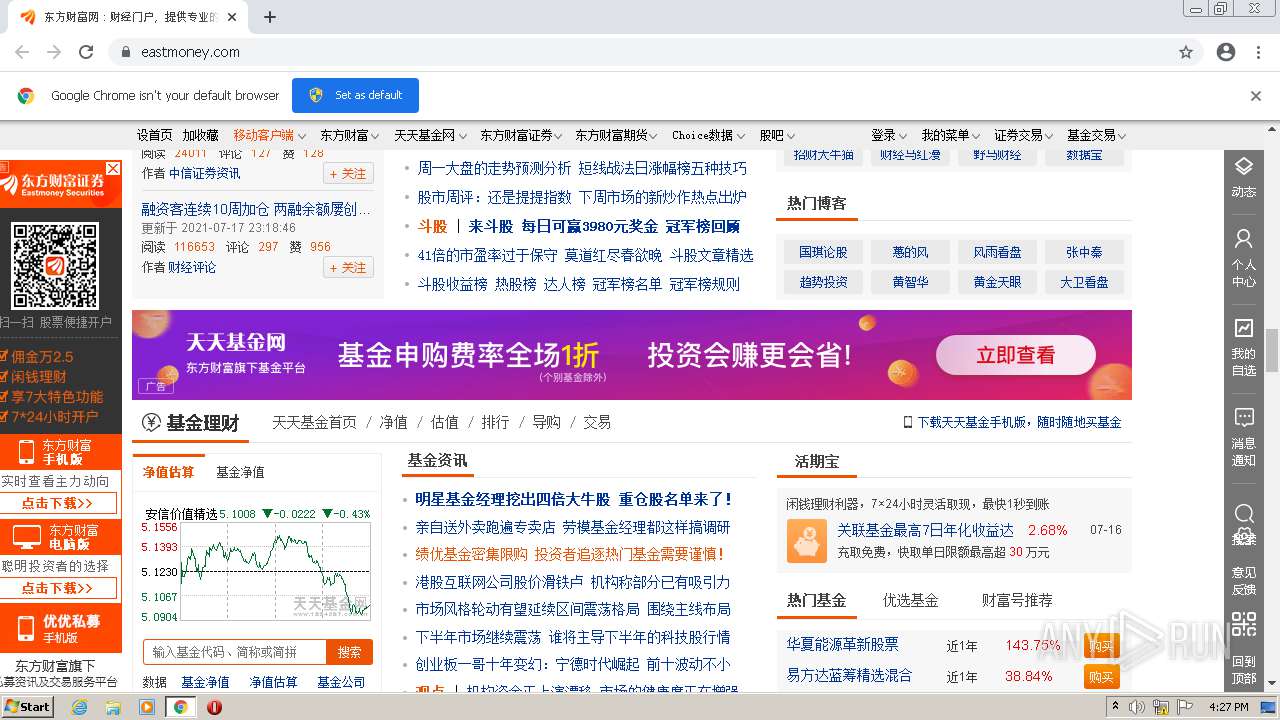Click 立即查看 on the banner
The height and width of the screenshot is (720, 1280).
coord(1015,355)
